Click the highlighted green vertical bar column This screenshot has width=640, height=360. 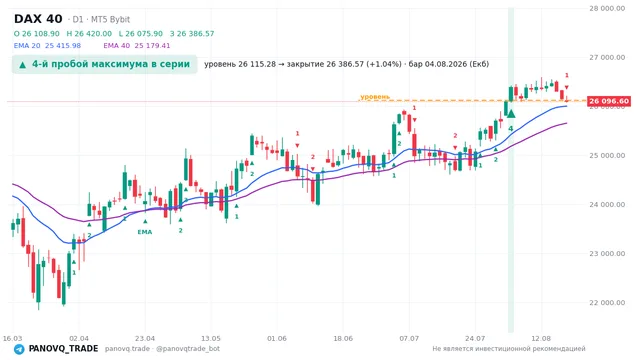point(511,170)
